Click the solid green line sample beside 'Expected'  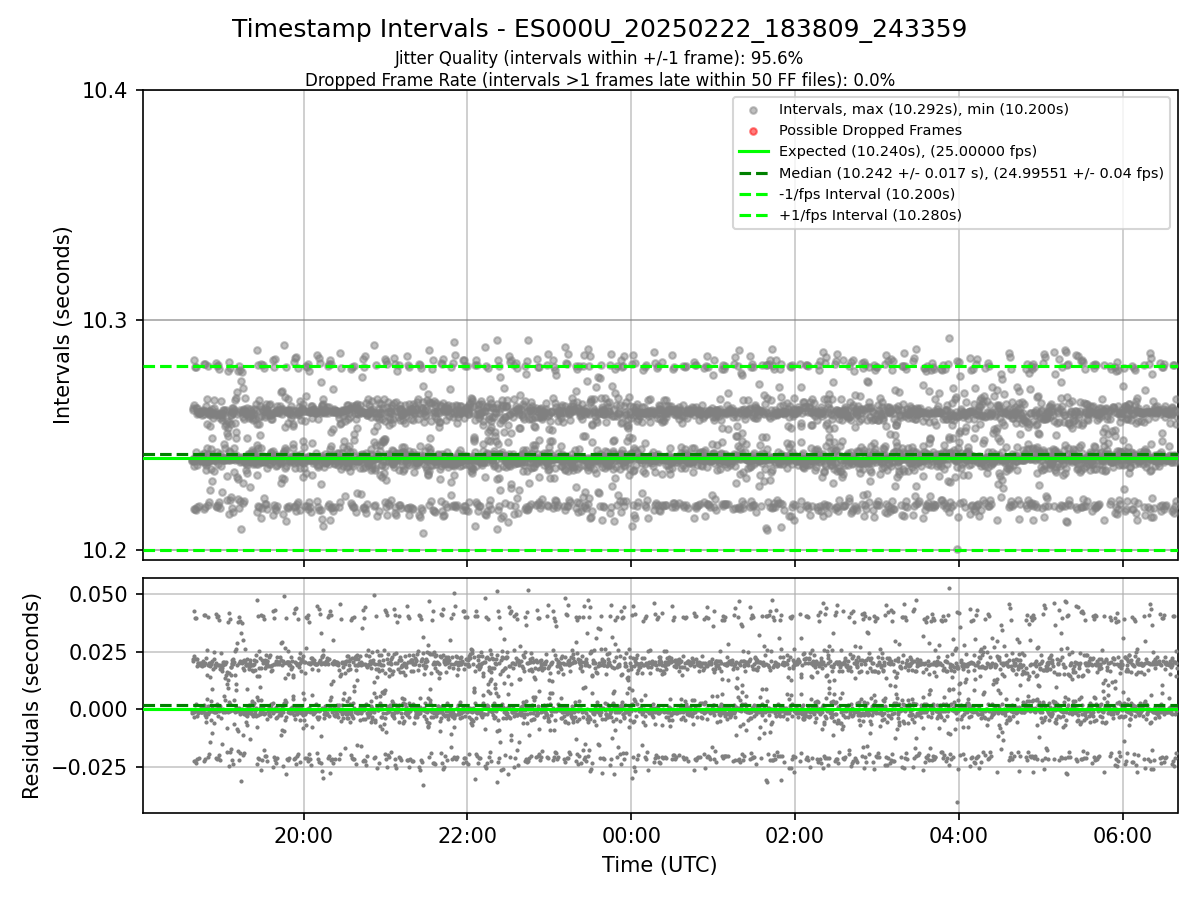pos(754,152)
